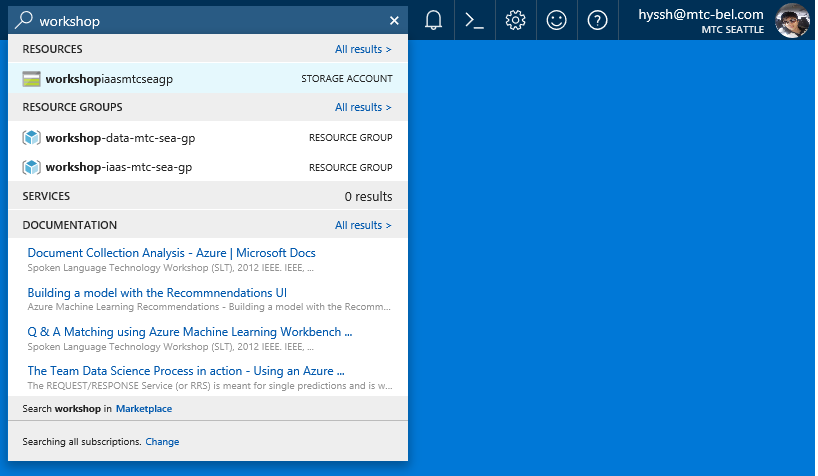Send feedback via the smiley icon
Viewport: 818px width, 476px height.
pos(556,20)
